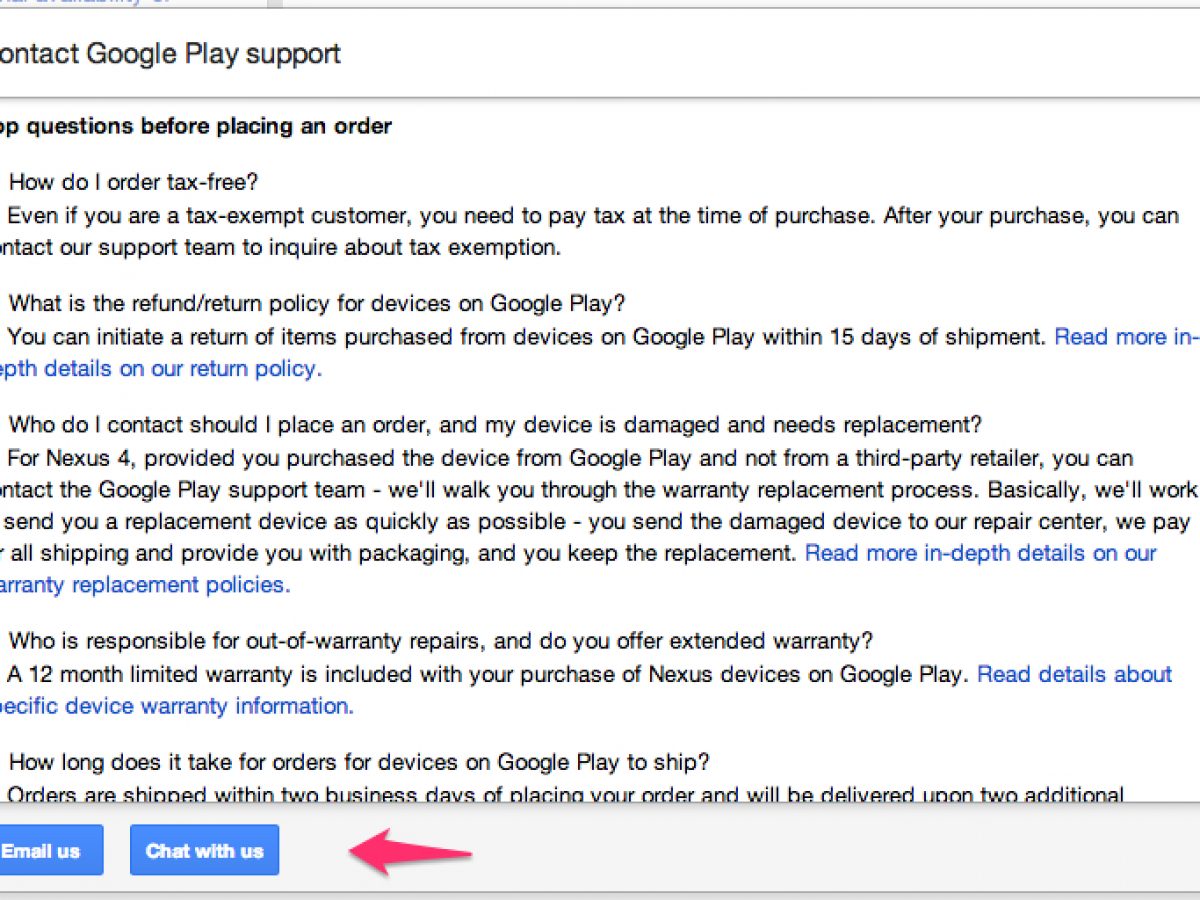Viewport: 1200px width, 900px height.
Task: Click the gray footer bar beside the buttons
Action: pos(800,852)
